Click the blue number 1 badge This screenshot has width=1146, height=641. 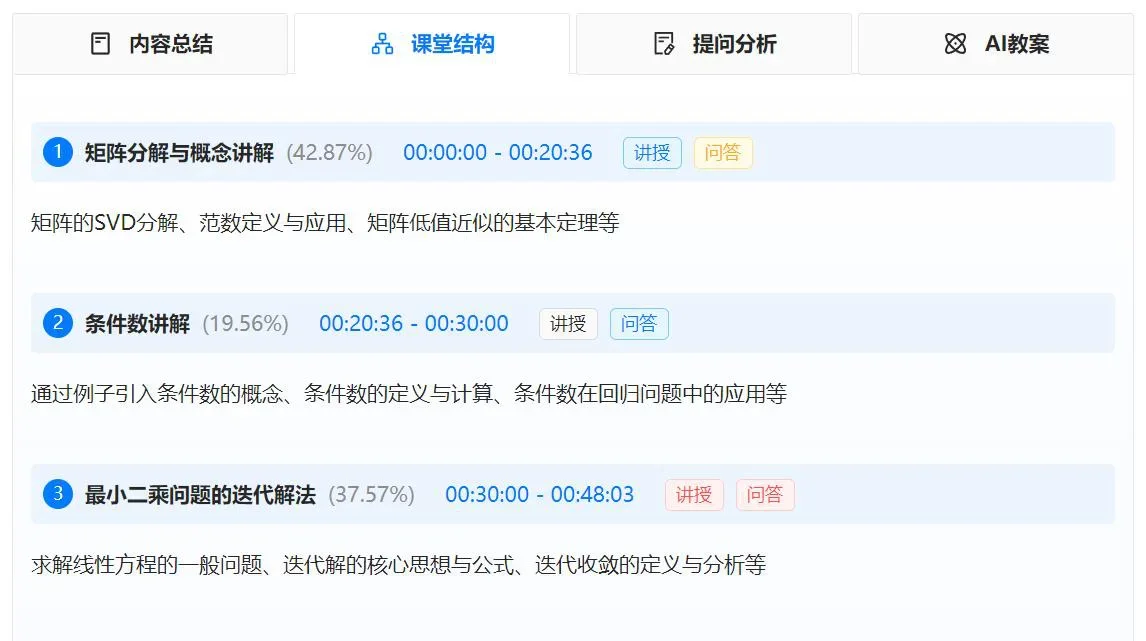click(x=58, y=152)
